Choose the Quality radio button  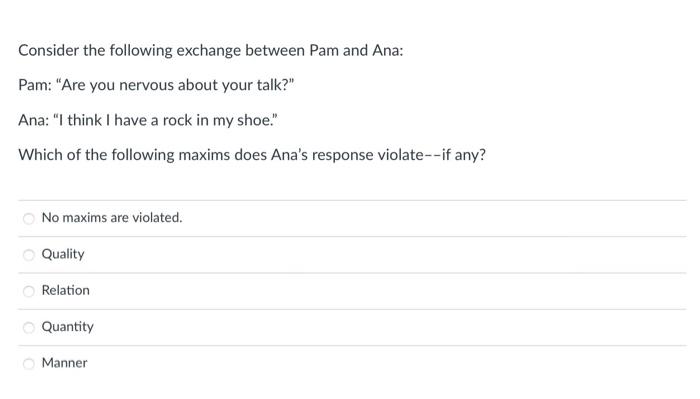click(x=29, y=255)
